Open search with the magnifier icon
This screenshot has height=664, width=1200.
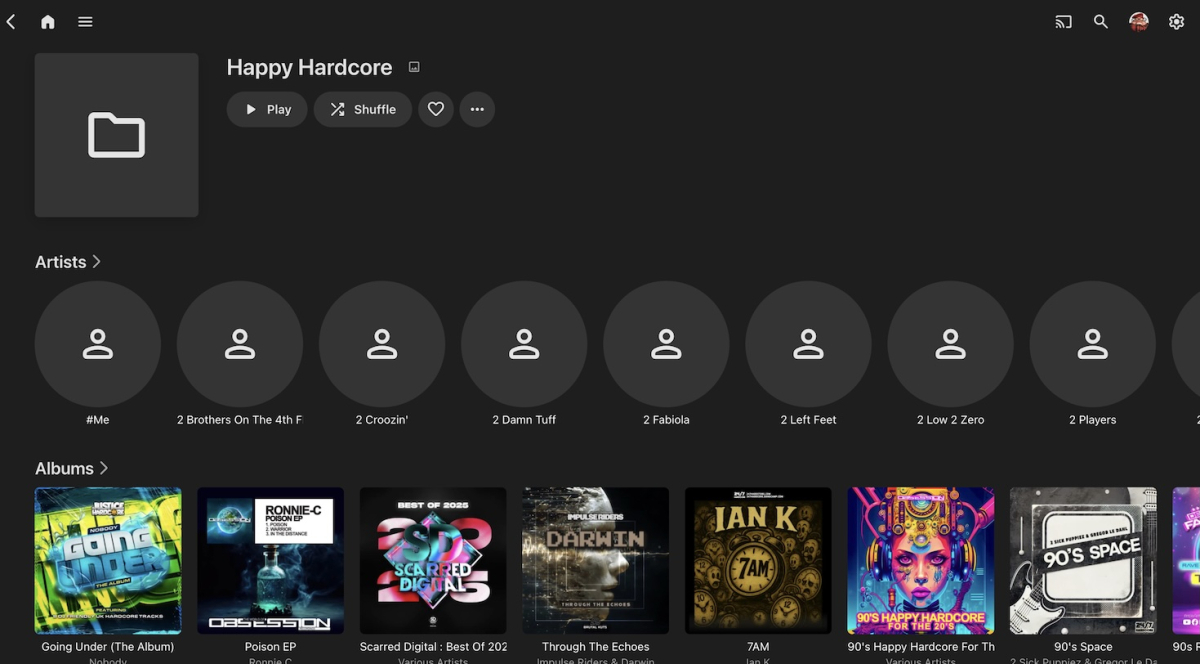click(1100, 22)
